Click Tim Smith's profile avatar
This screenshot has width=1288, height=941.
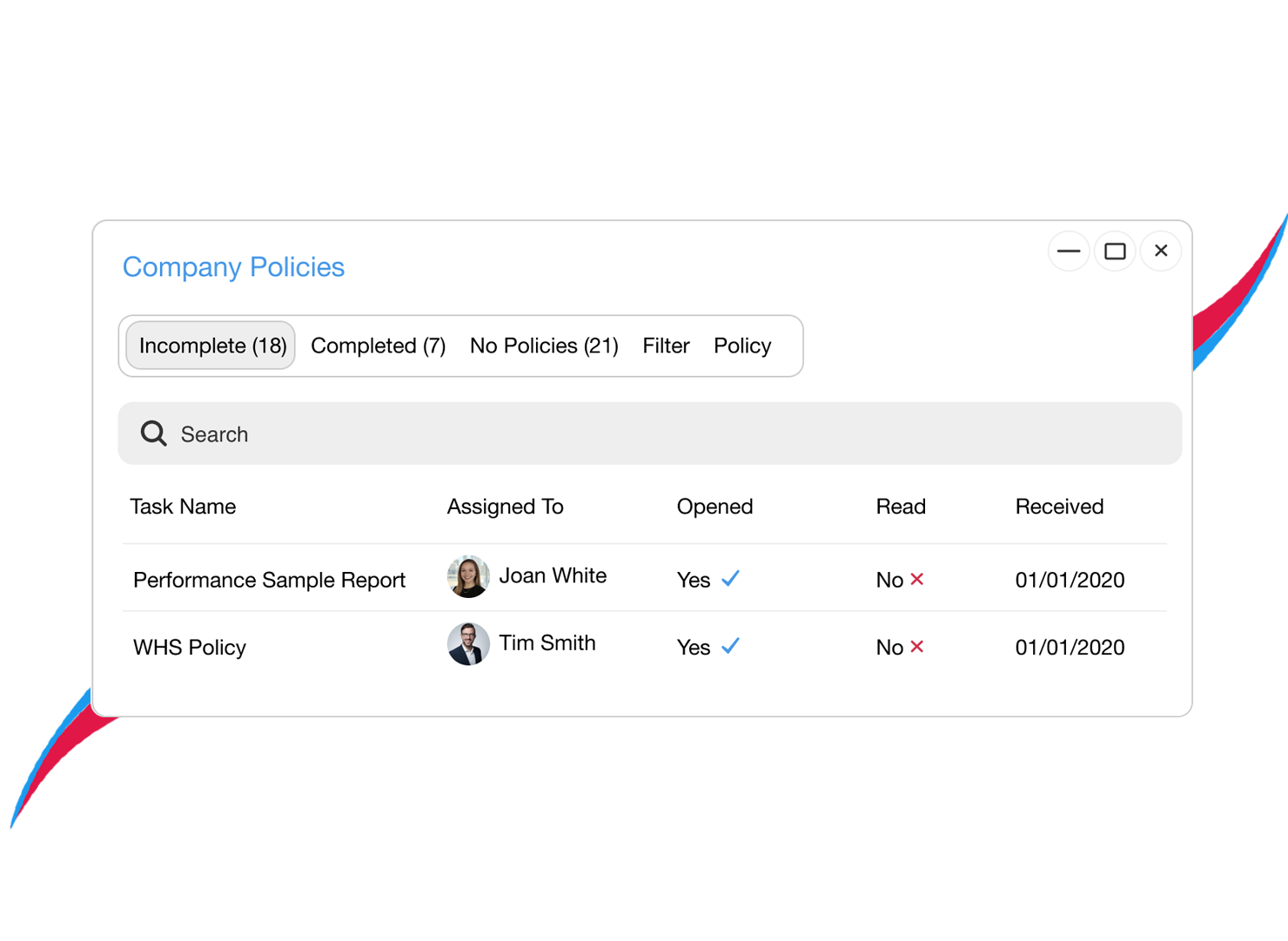(468, 644)
